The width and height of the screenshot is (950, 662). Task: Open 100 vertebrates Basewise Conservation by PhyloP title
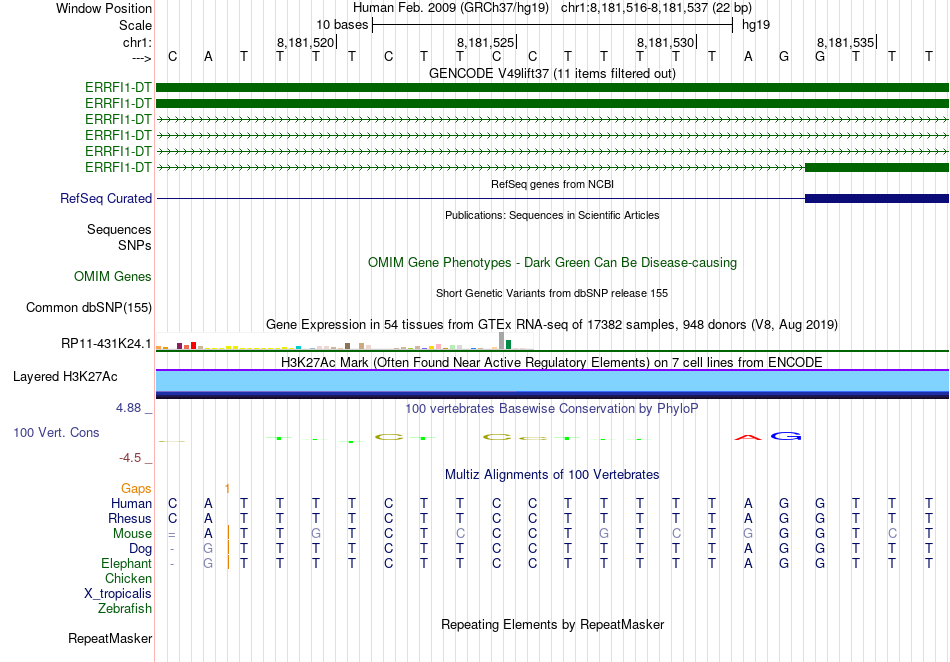[552, 408]
